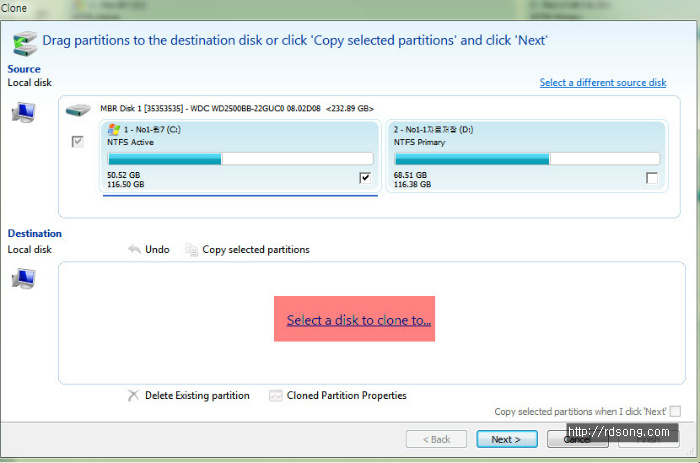This screenshot has height=463, width=700.
Task: Click the Cloned Partition Properties icon
Action: click(275, 395)
